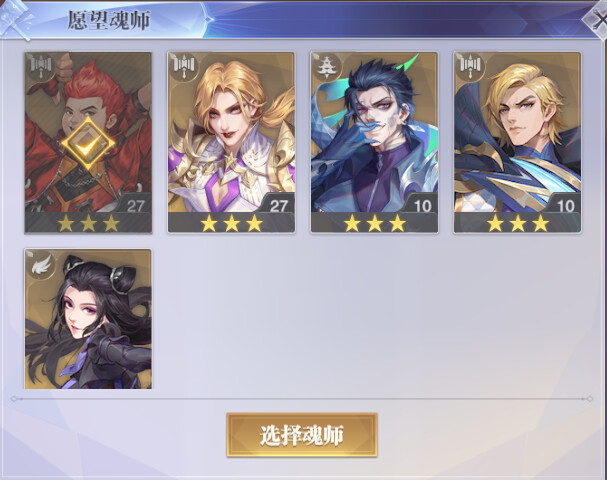
Task: Click the level 27 badge on red-haired card
Action: (x=135, y=205)
